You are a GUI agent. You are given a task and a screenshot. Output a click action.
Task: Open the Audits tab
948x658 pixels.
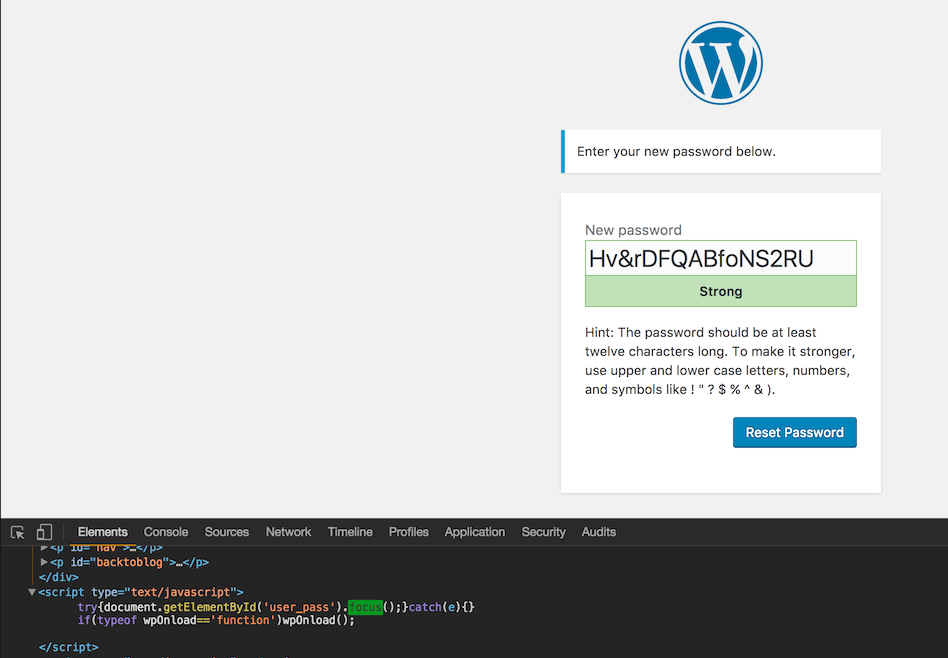click(599, 532)
